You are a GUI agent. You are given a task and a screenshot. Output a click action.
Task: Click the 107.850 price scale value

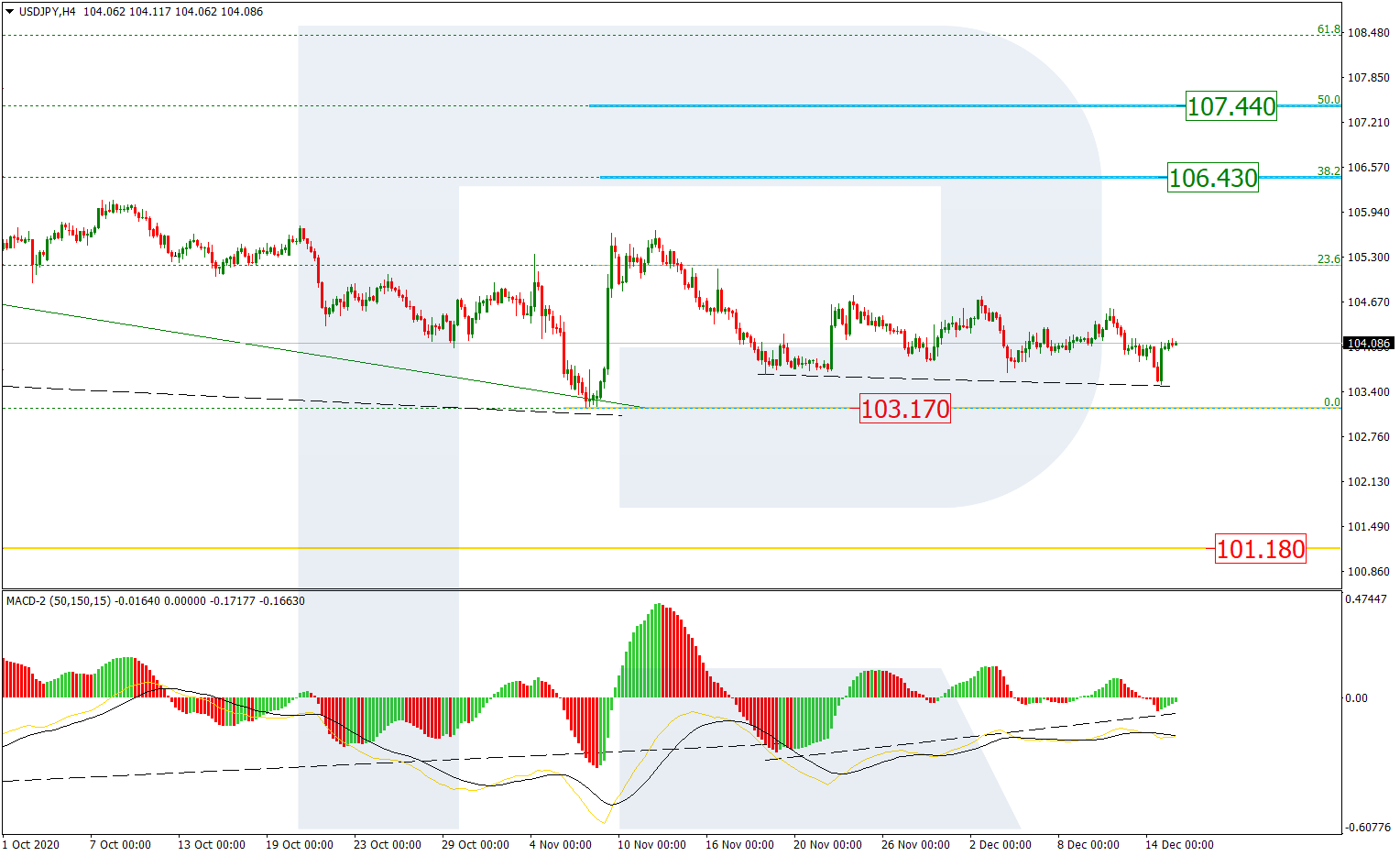point(1369,78)
